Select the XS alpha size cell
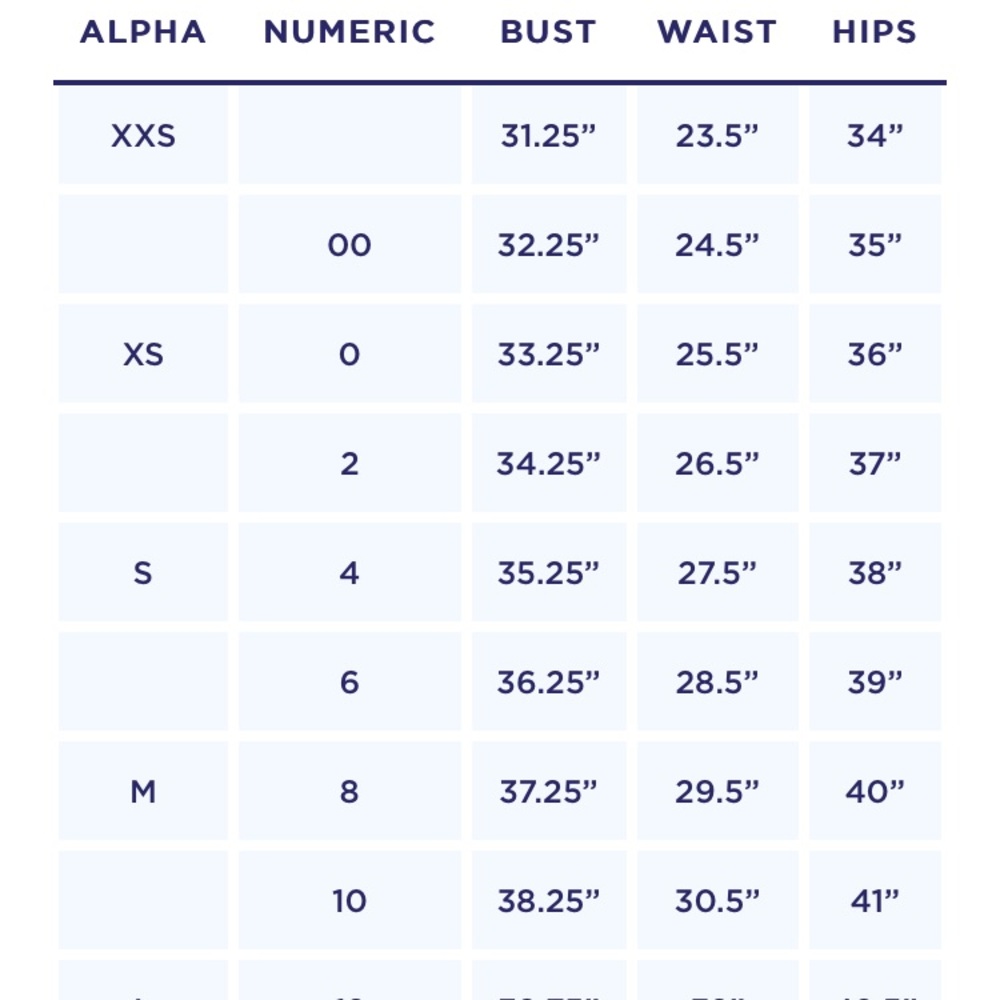This screenshot has height=1000, width=1000. pos(143,354)
